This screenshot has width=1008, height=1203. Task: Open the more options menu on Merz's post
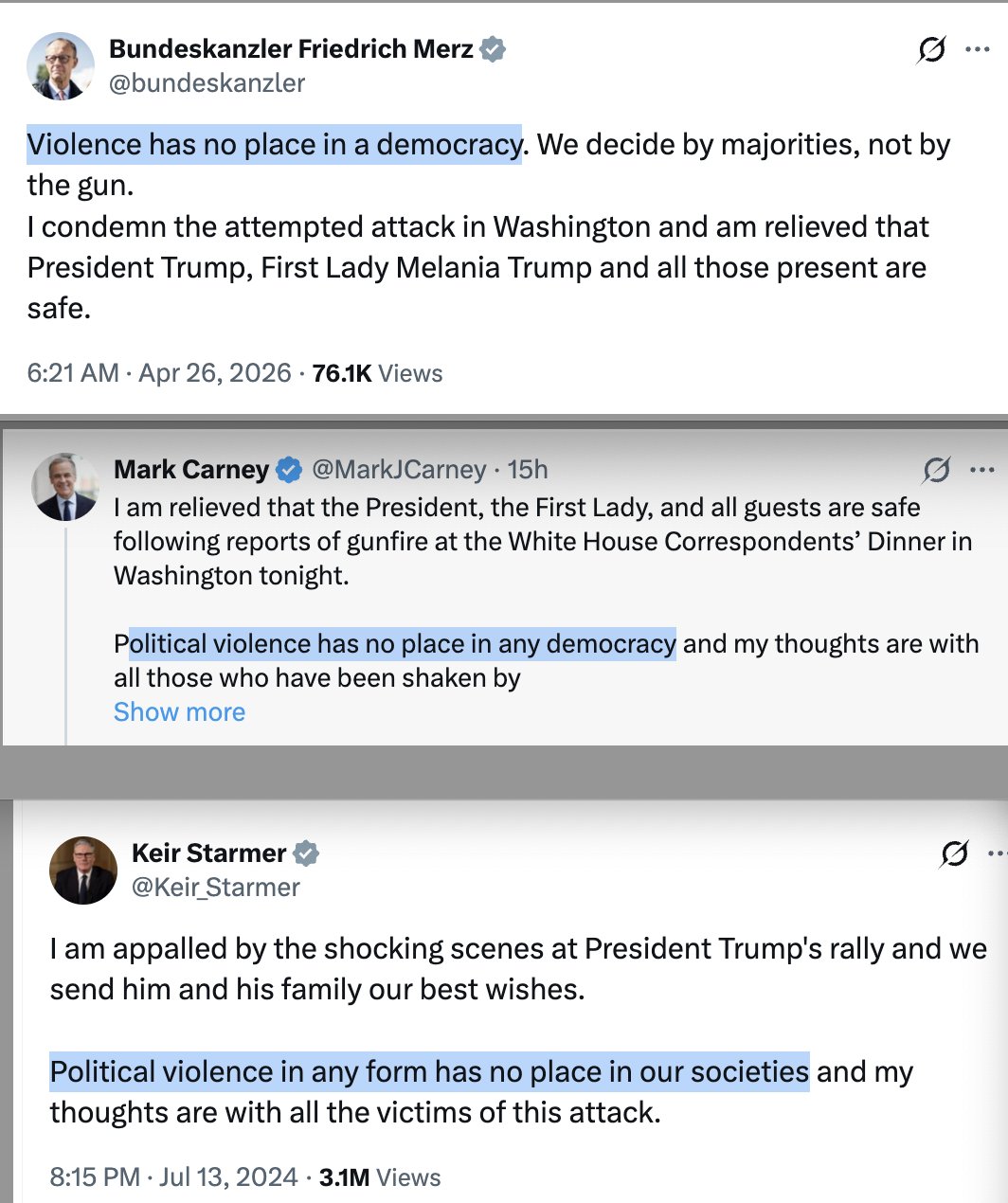(x=978, y=49)
